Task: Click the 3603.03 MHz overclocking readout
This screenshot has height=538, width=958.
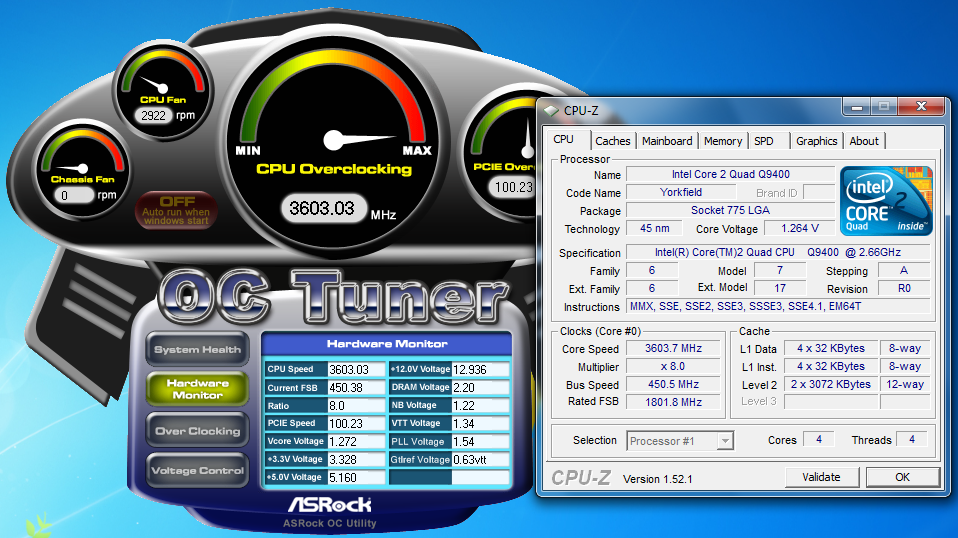Action: pos(322,208)
